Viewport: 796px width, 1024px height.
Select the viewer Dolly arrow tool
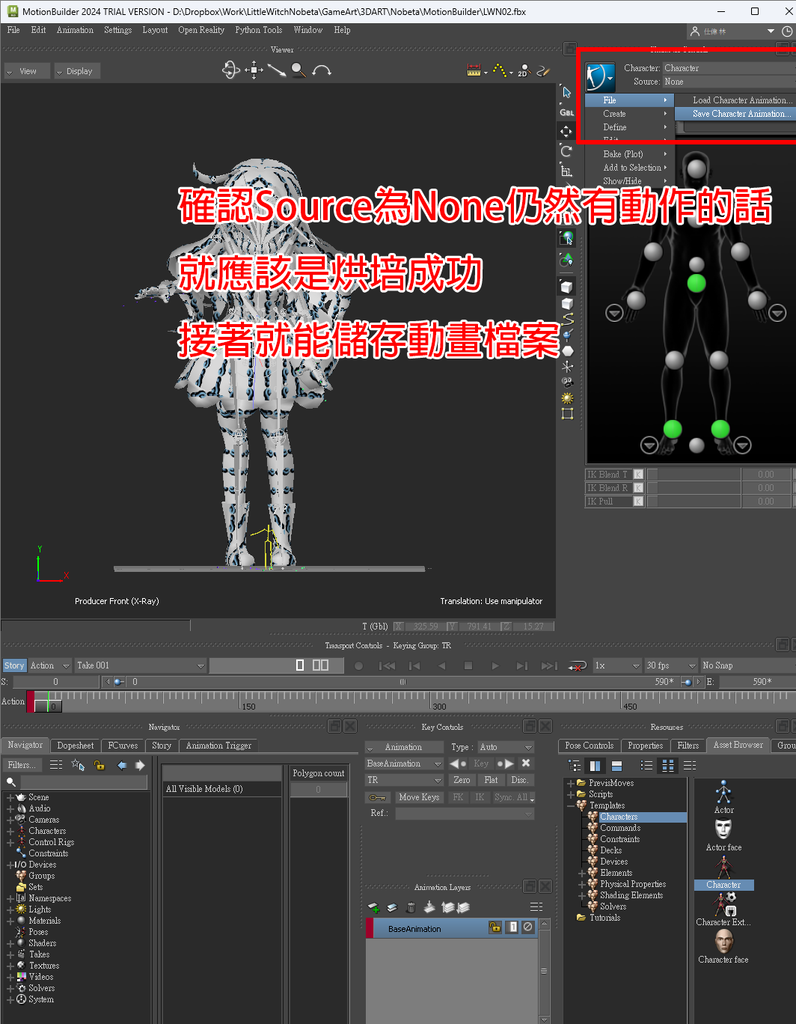(x=277, y=70)
